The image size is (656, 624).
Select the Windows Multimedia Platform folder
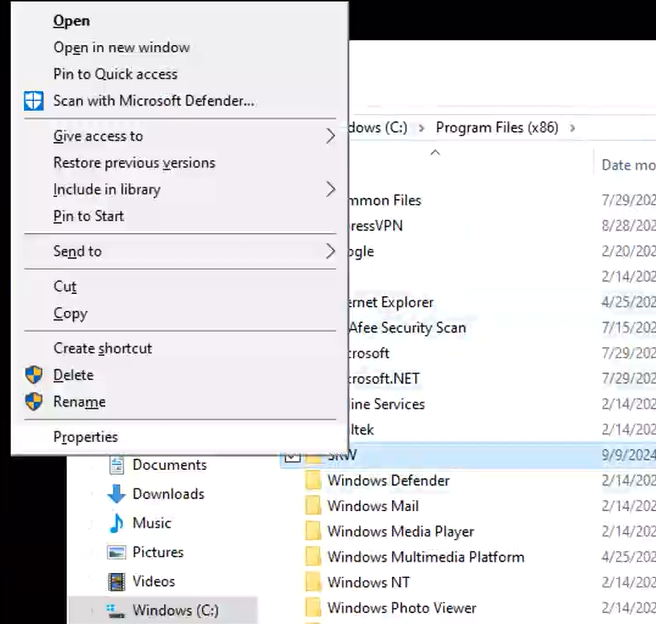pyautogui.click(x=426, y=558)
